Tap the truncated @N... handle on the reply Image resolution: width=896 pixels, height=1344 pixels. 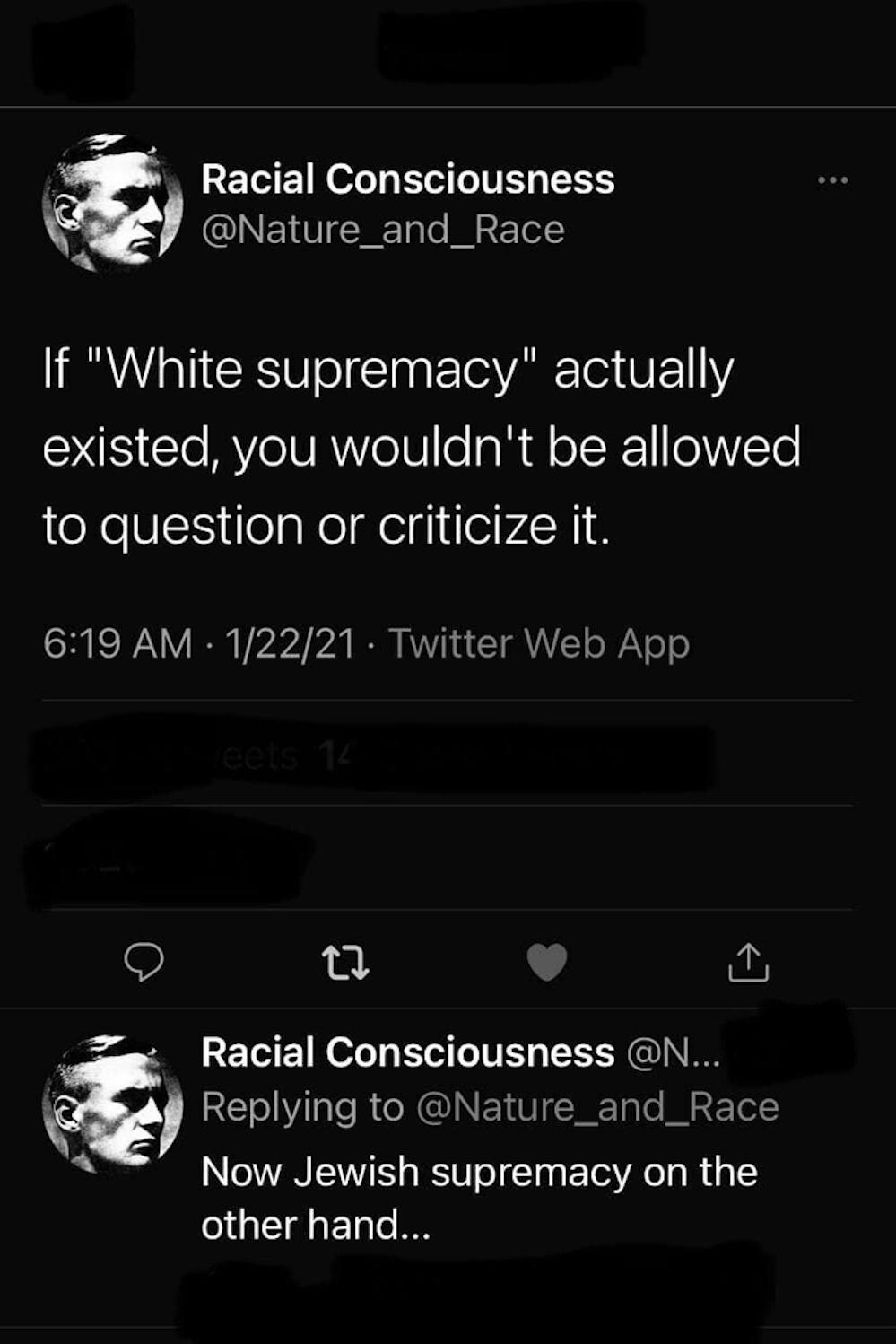coord(673,1052)
